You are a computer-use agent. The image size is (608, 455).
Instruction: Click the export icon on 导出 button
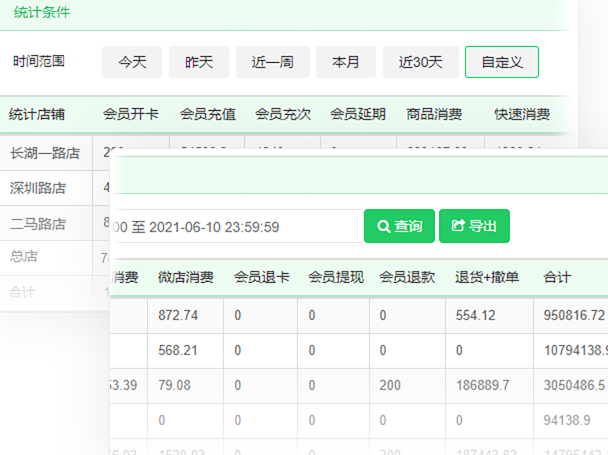[x=459, y=227]
